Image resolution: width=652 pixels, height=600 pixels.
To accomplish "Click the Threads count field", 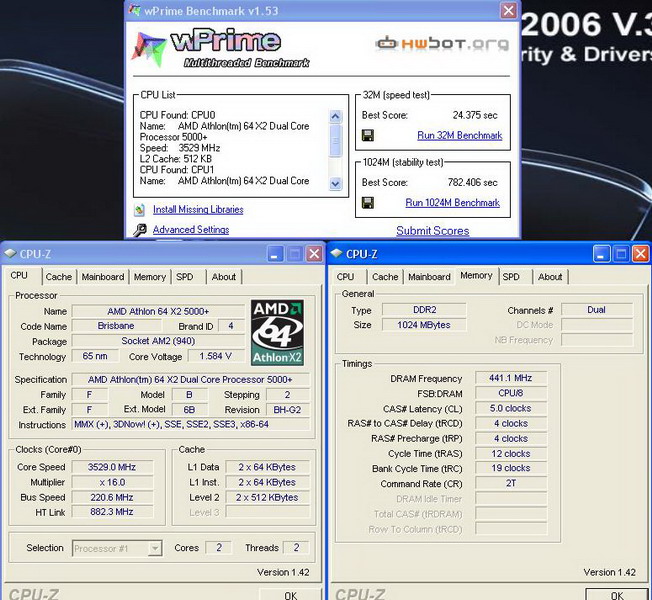I will [x=296, y=548].
